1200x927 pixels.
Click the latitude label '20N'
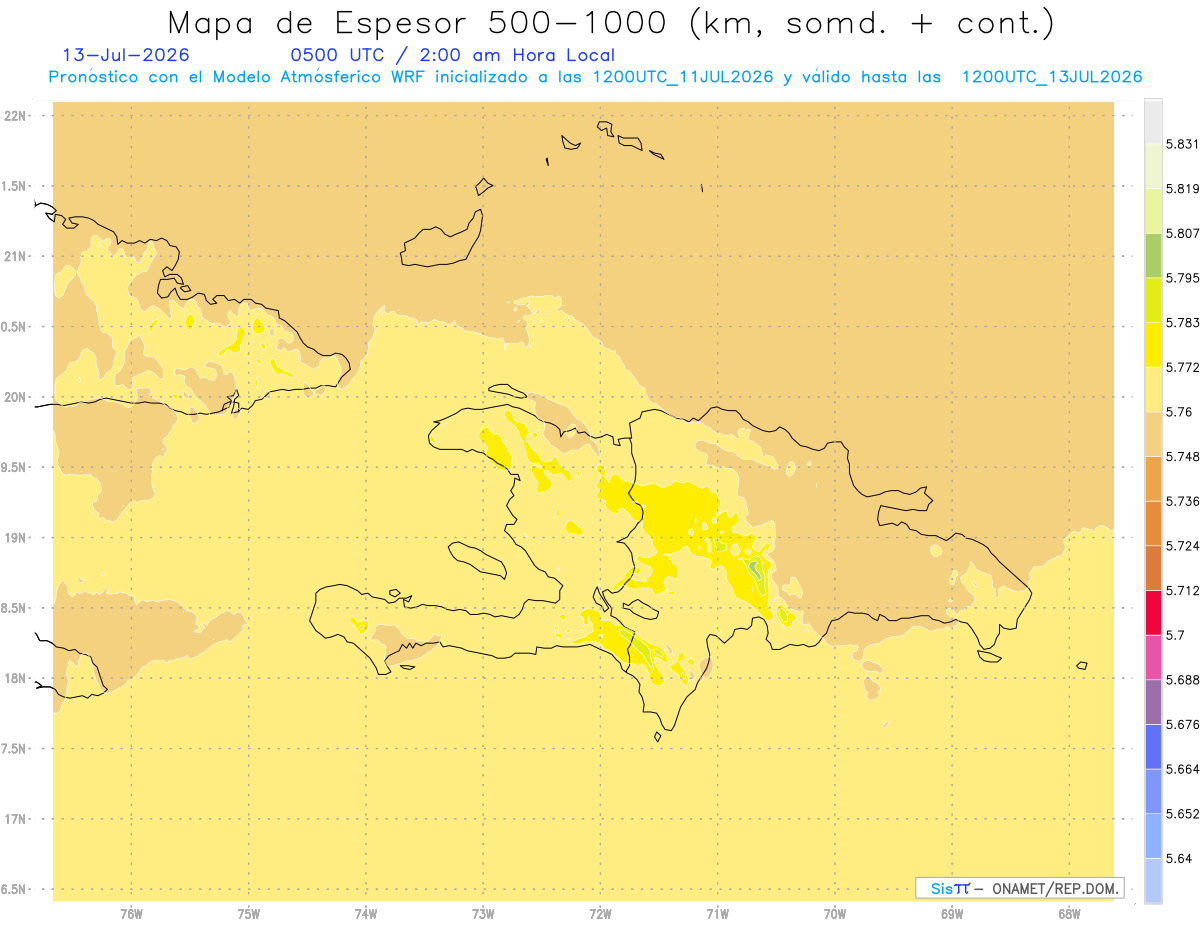point(15,397)
